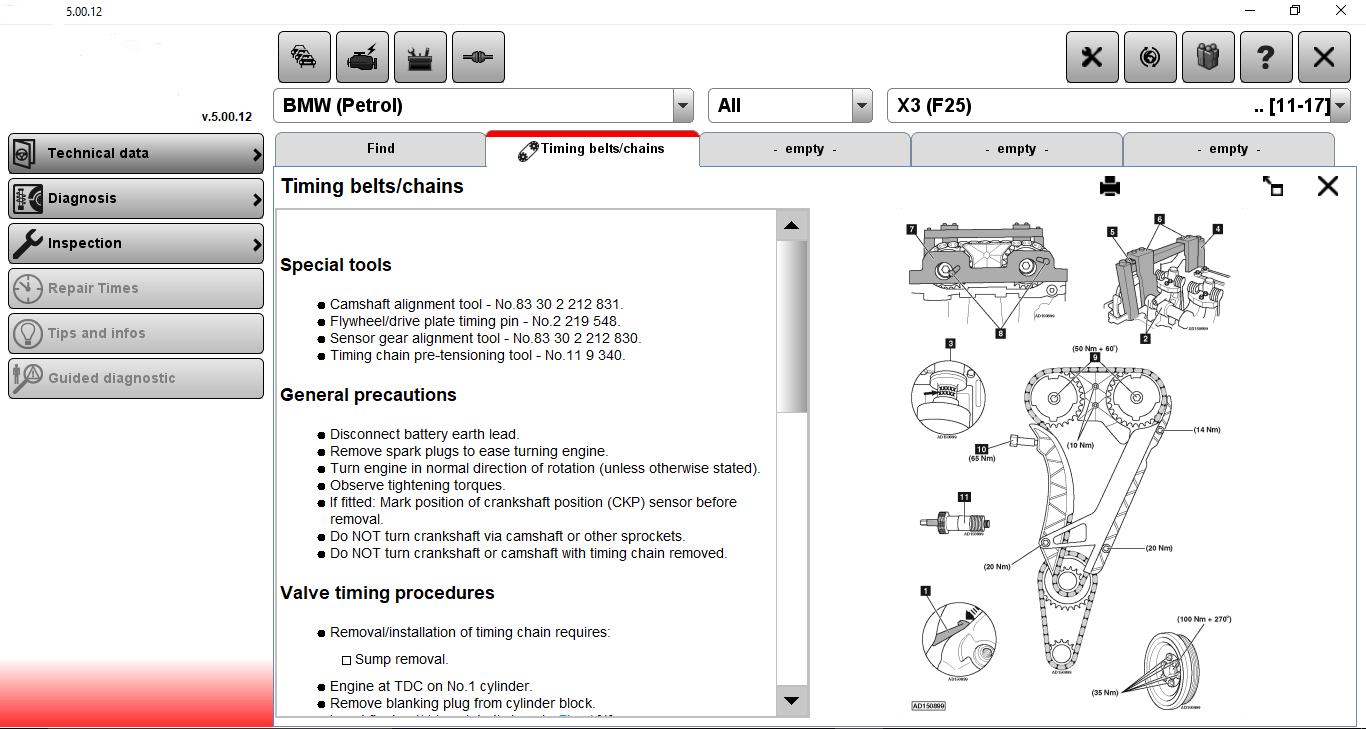1366x729 pixels.
Task: Select the Timing belts/chains tab
Action: click(x=592, y=149)
